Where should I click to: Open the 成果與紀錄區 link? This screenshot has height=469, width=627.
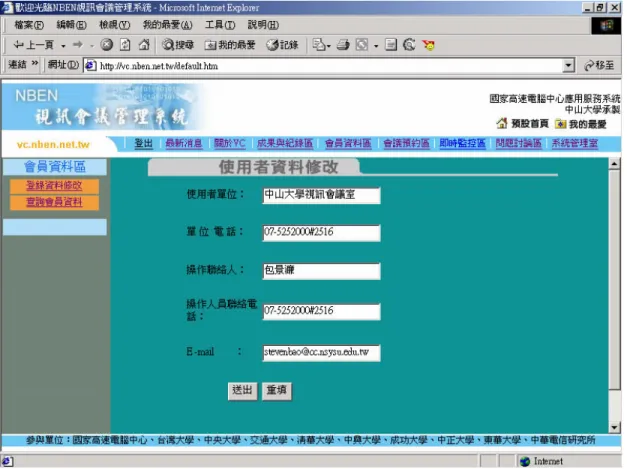285,143
